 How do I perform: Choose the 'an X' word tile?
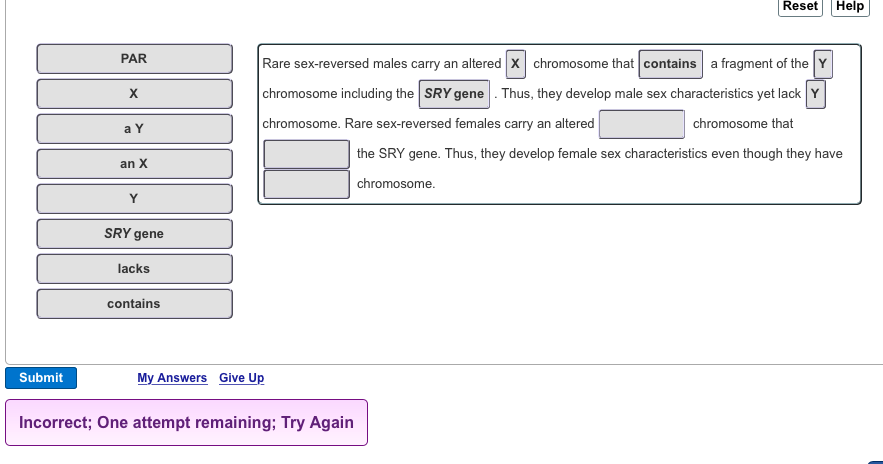134,164
